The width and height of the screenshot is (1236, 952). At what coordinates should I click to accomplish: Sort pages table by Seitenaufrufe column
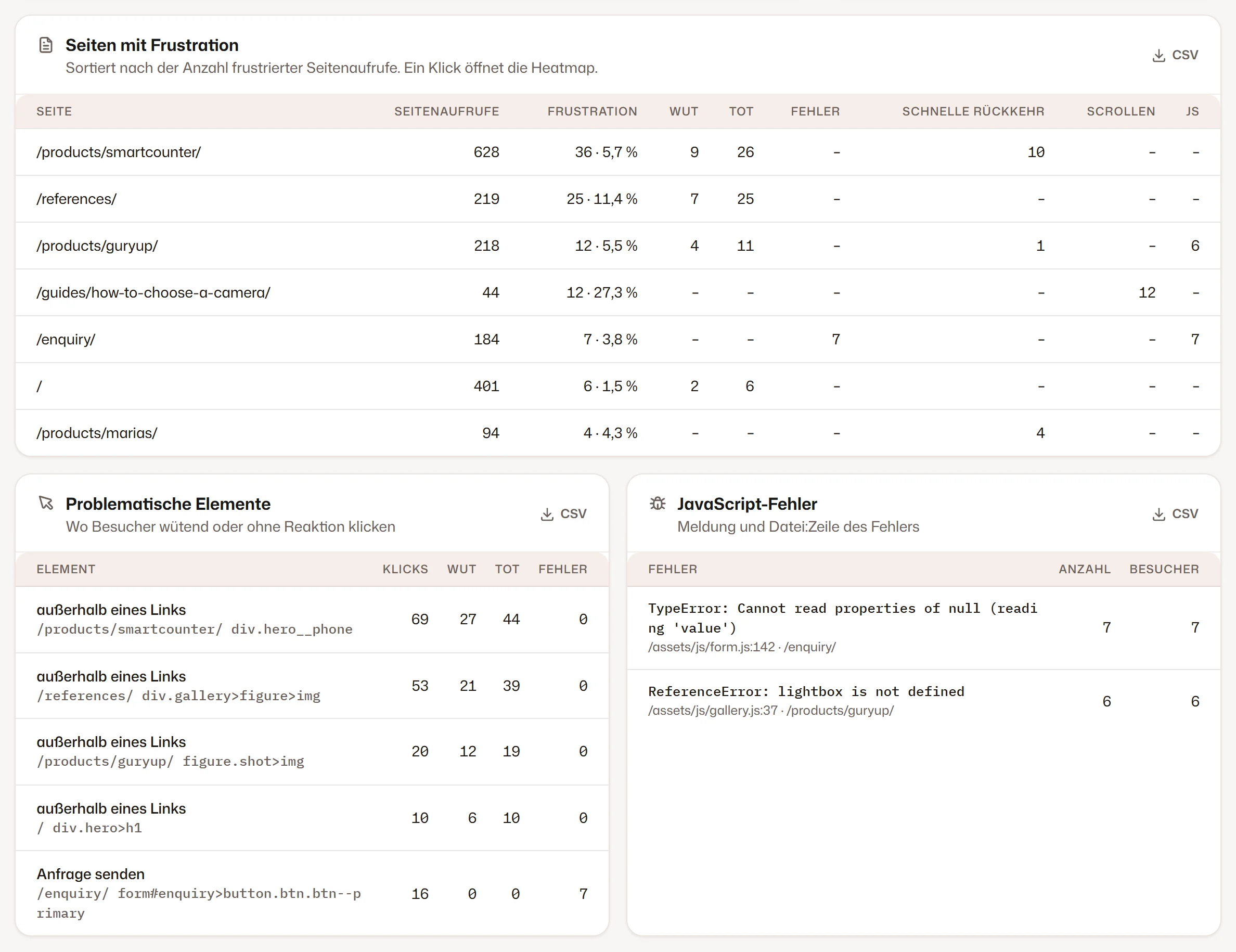click(446, 111)
